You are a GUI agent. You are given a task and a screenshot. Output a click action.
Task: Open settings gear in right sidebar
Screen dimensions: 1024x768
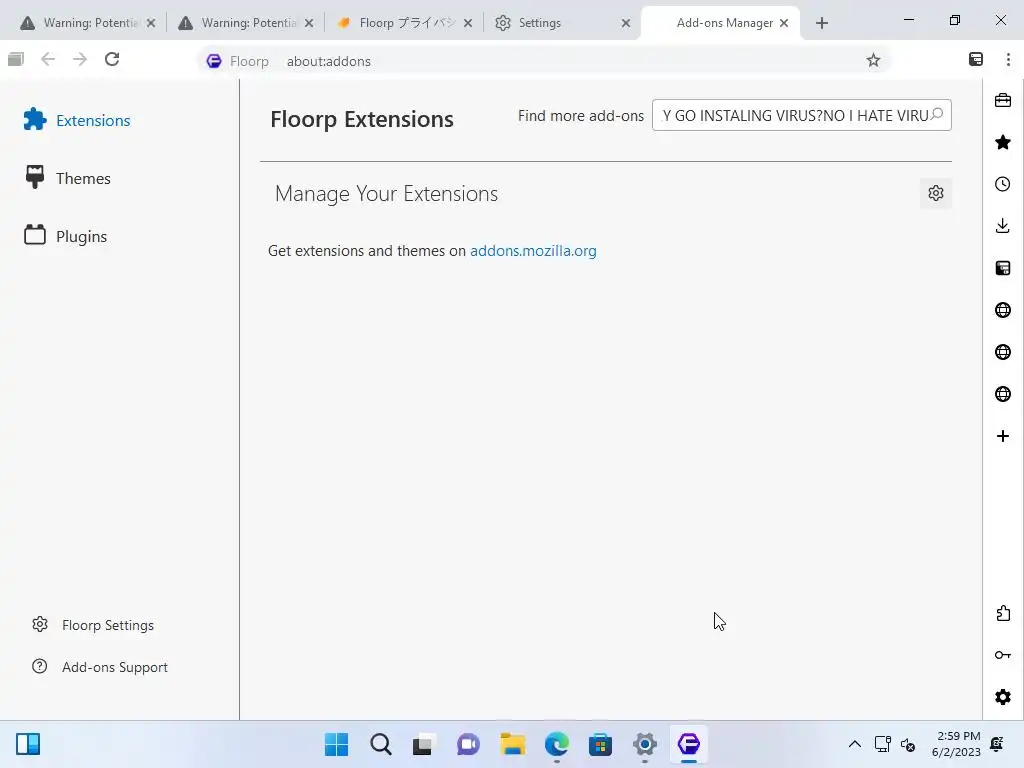1003,697
